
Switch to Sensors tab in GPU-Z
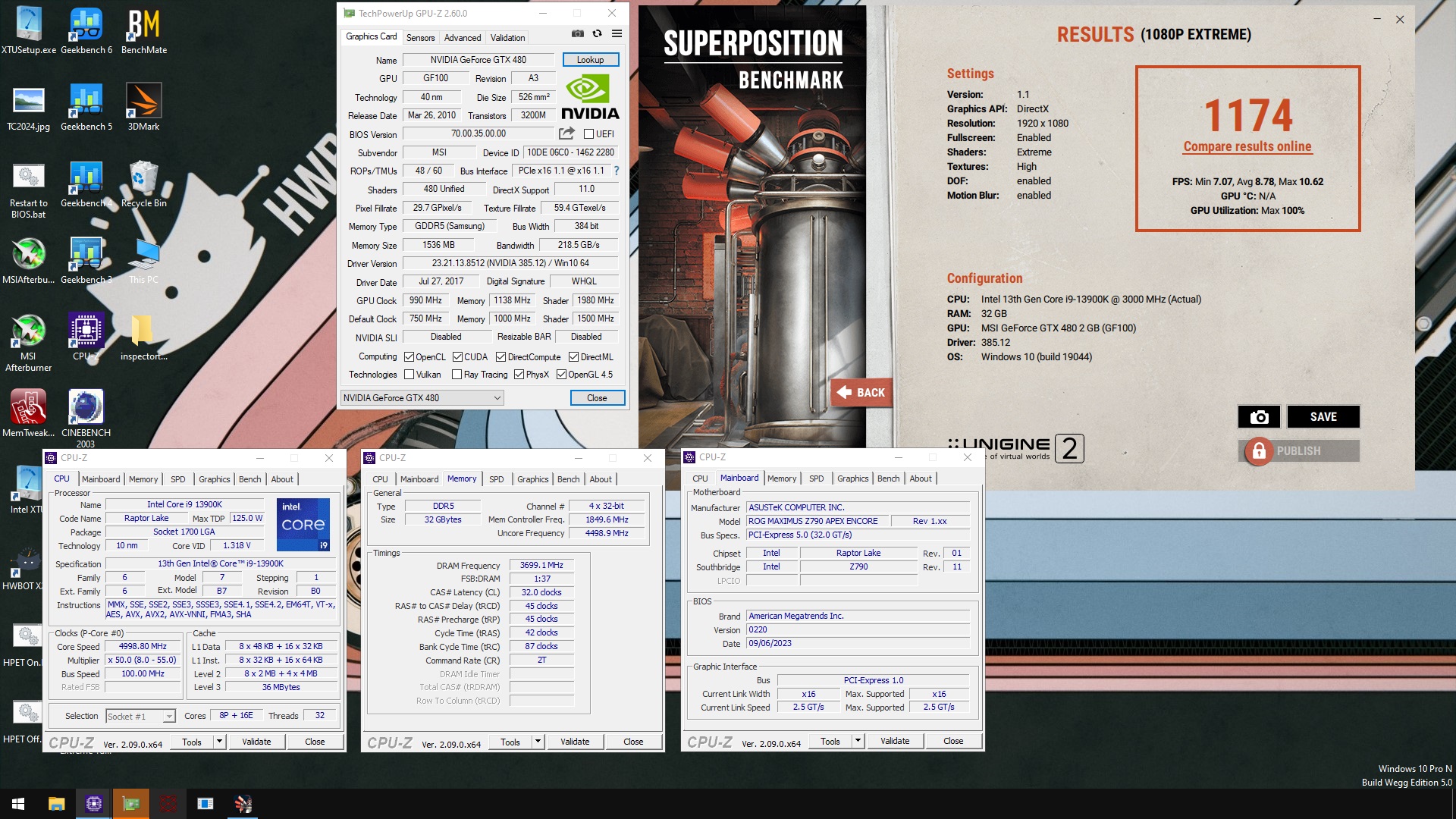(x=421, y=37)
